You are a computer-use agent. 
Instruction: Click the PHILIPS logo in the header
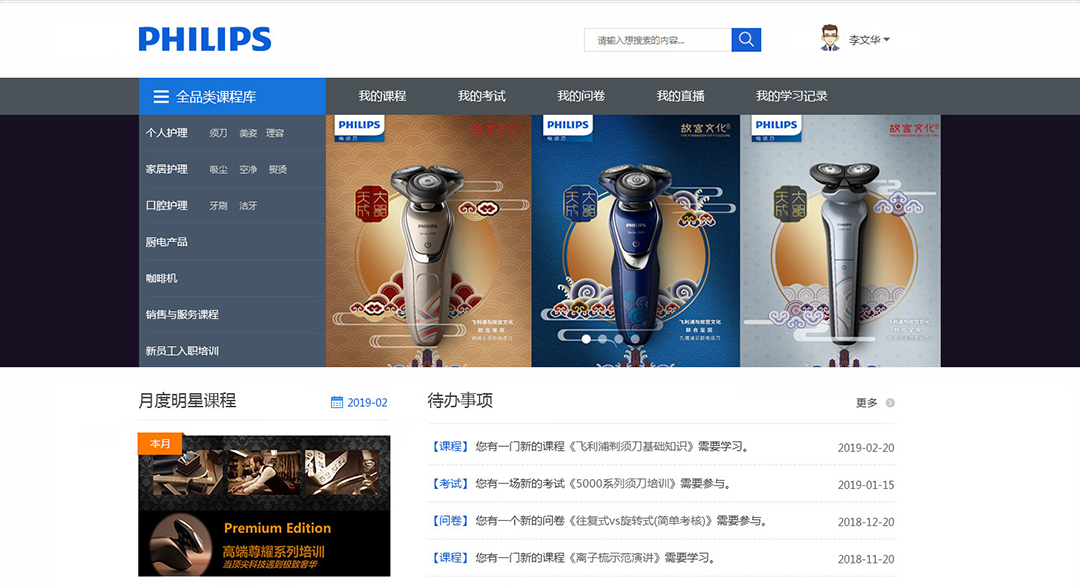[205, 39]
